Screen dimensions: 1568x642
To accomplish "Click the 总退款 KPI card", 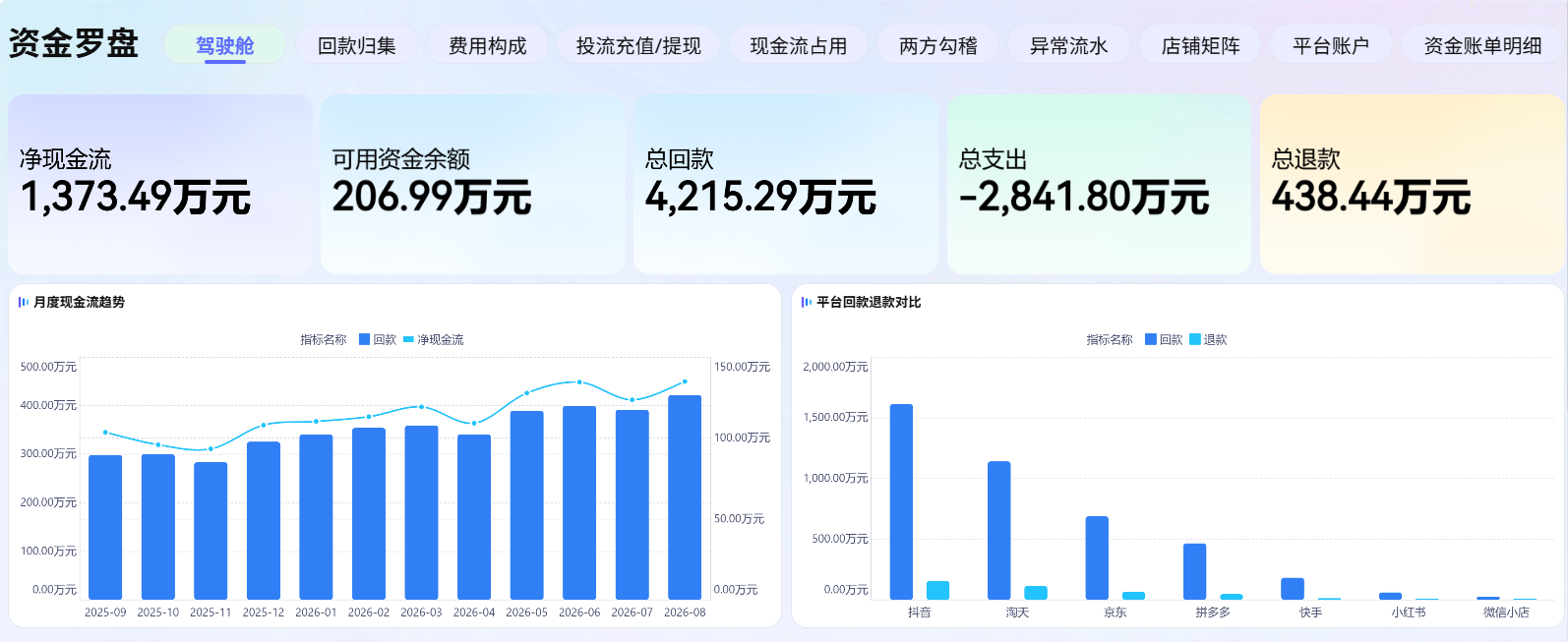I will [x=1413, y=184].
